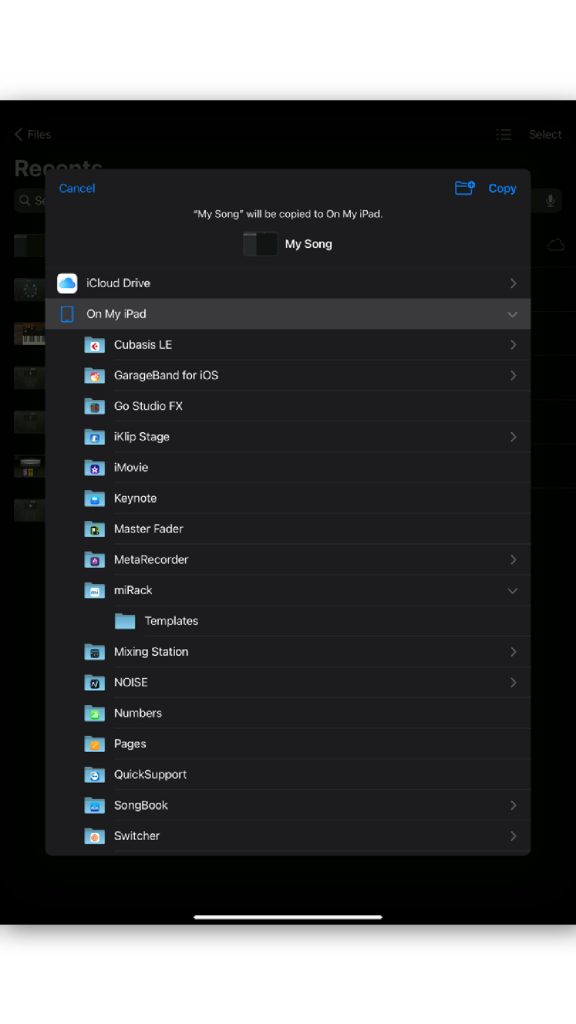Viewport: 576px width, 1024px height.
Task: Choose the Go Studio FX name
Action: [x=148, y=406]
